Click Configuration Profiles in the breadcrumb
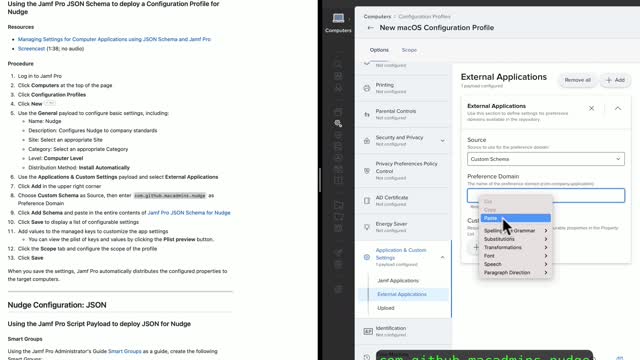This screenshot has height=360, width=640. (424, 17)
